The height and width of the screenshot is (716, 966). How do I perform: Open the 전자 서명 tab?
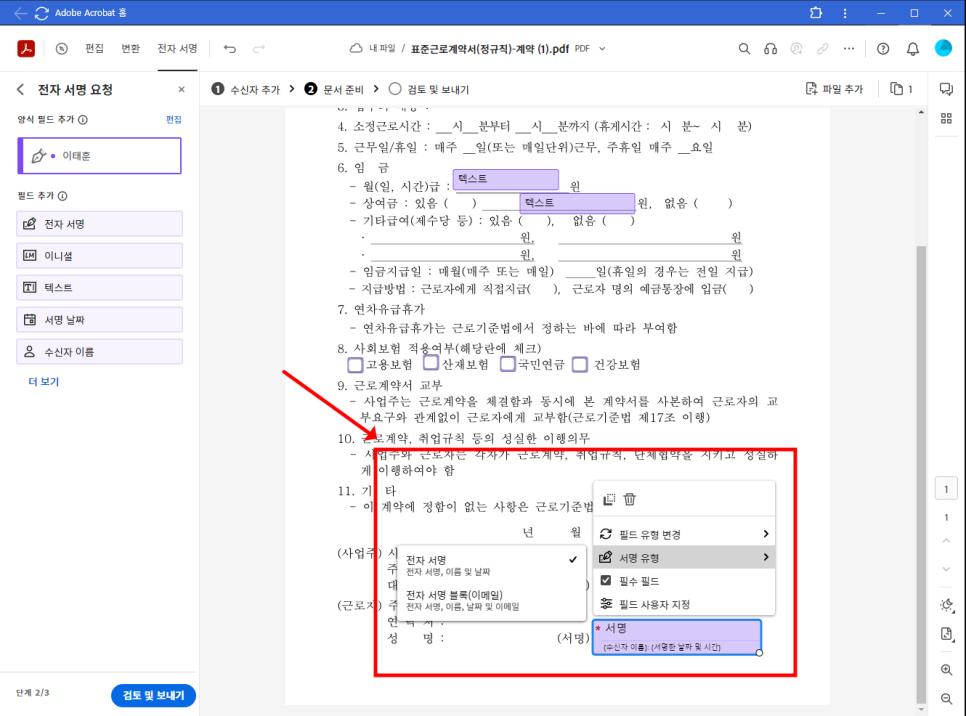177,49
